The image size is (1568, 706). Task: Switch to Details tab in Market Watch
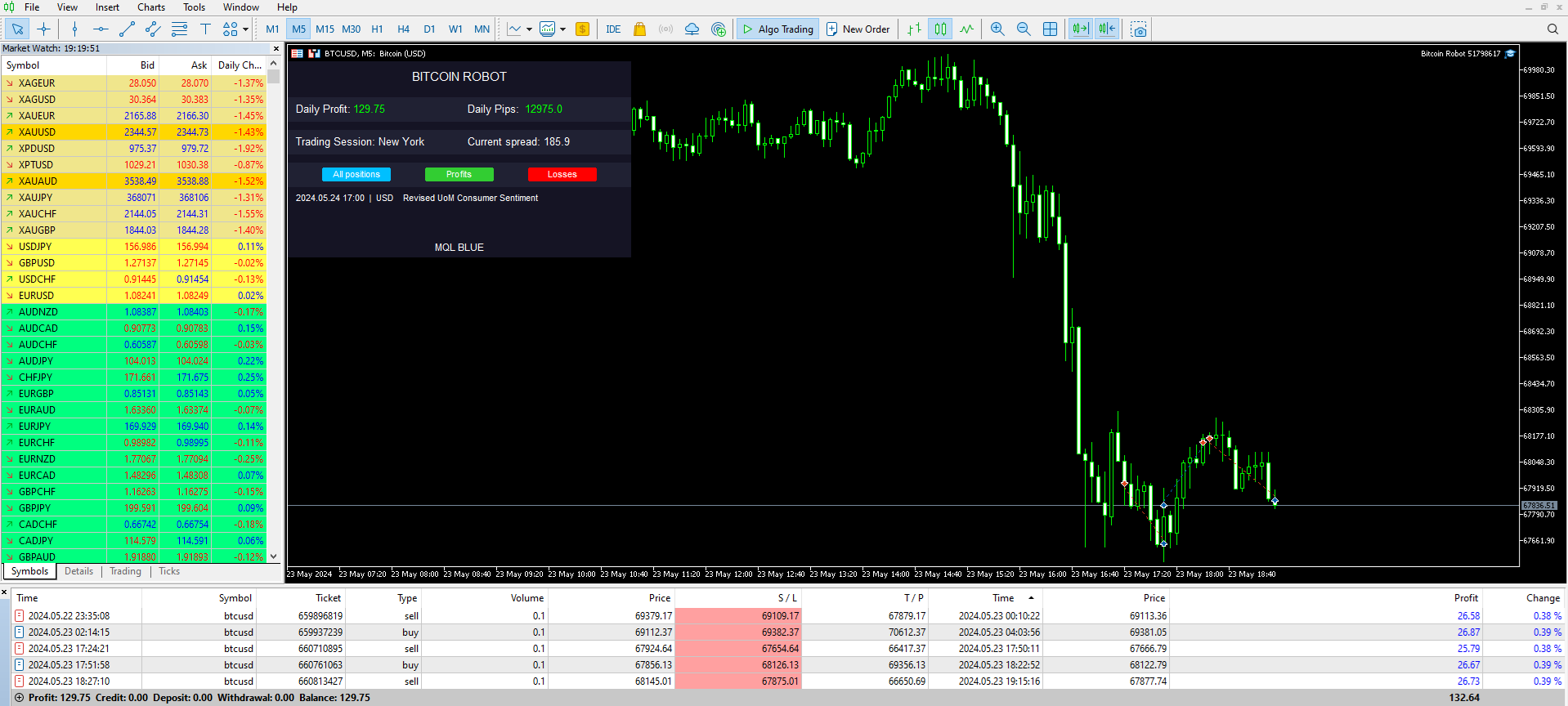pos(78,571)
